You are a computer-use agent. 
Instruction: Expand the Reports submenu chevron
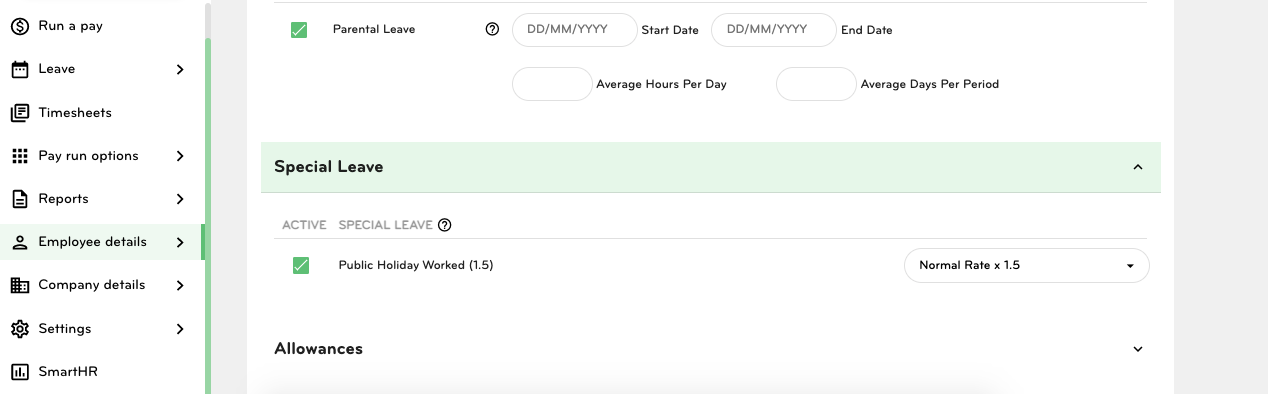180,199
